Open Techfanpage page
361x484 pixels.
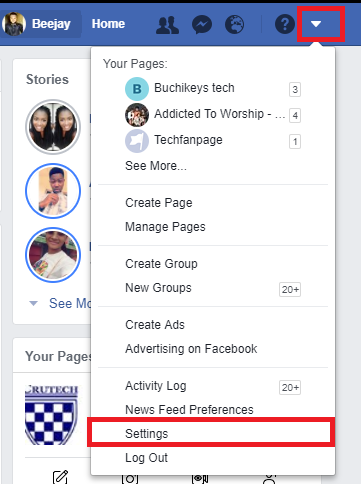(188, 140)
